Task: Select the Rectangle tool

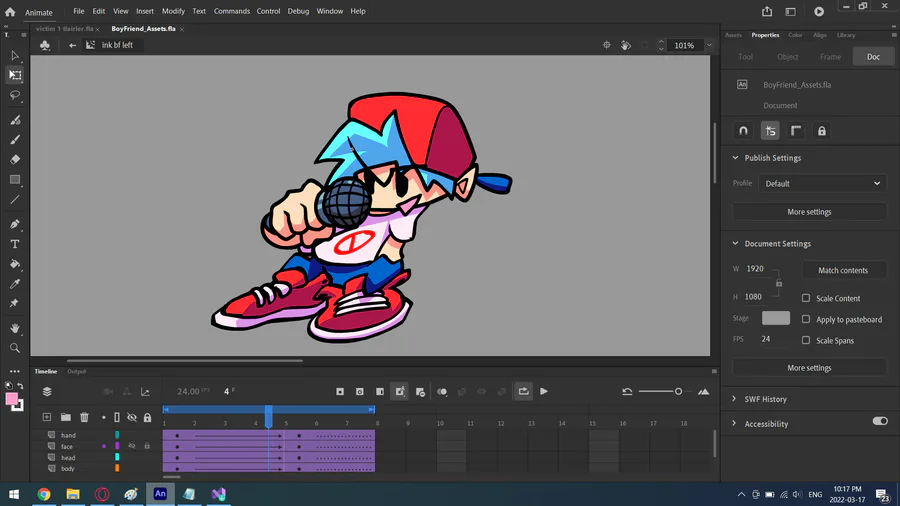Action: pos(15,180)
